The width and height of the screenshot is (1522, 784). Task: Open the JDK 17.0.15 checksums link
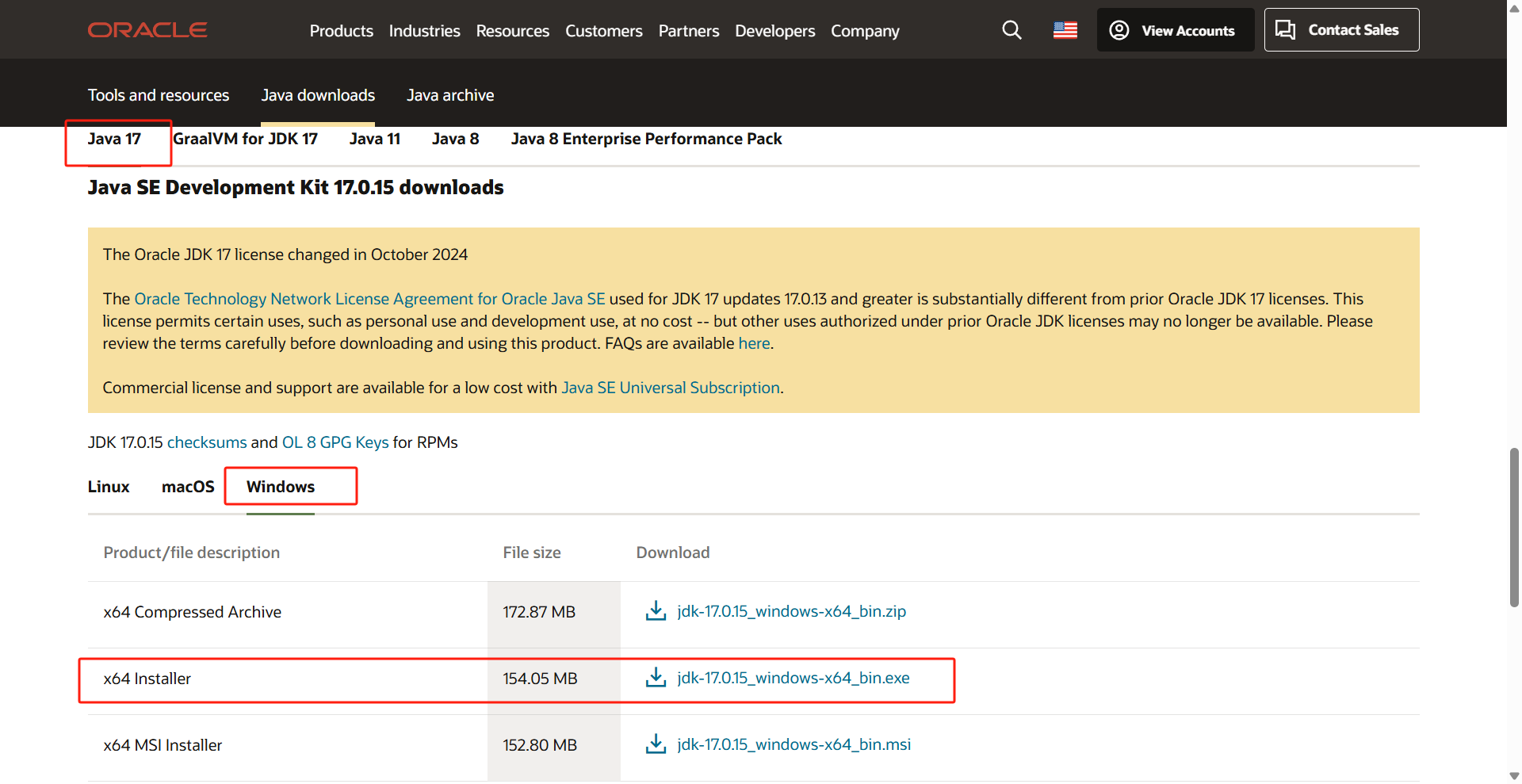[x=207, y=442]
